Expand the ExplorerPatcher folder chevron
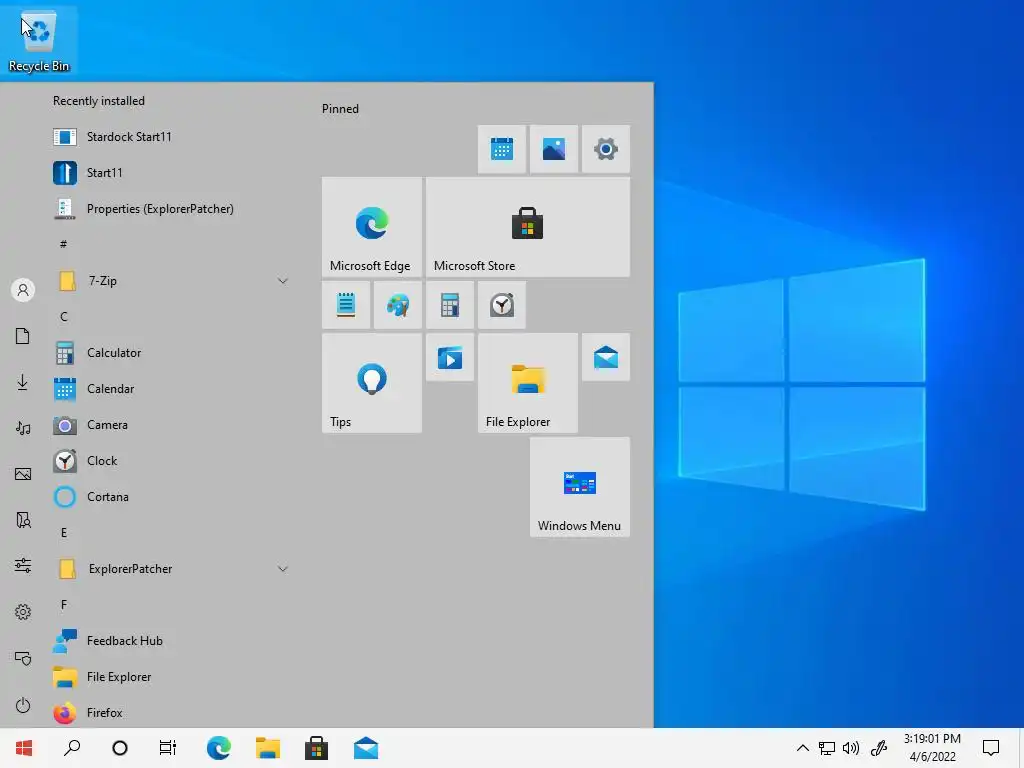The width and height of the screenshot is (1024, 768). (282, 569)
